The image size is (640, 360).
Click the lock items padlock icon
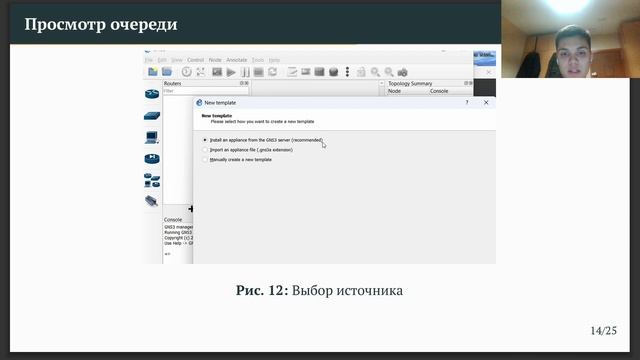pos(361,72)
